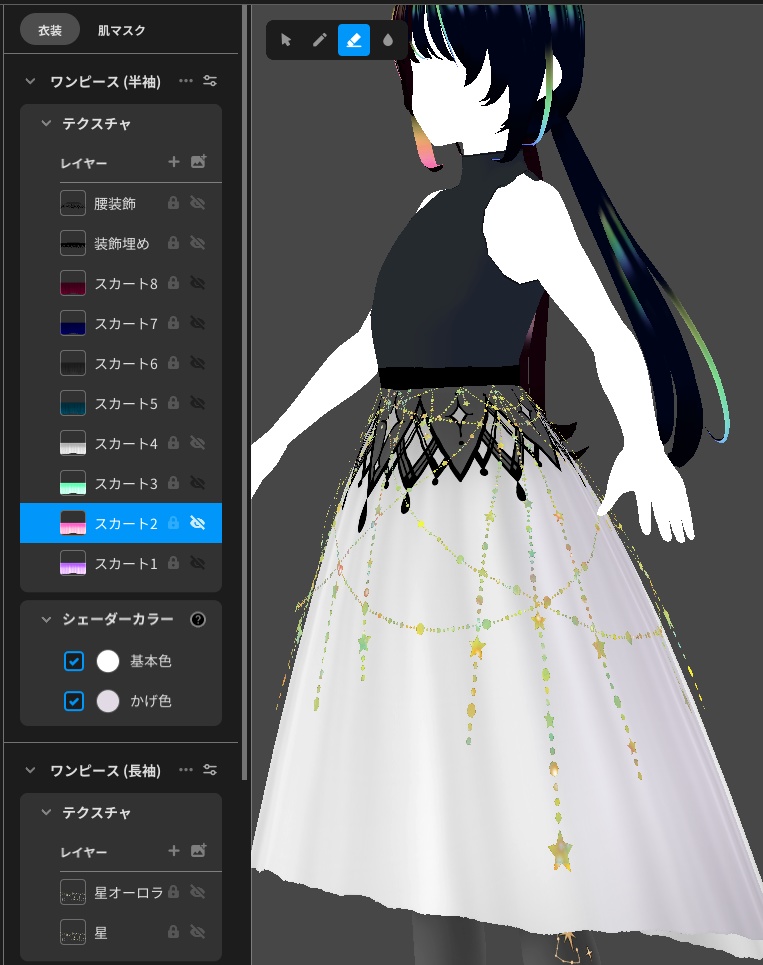This screenshot has height=965, width=763.
Task: Show the スカート8 layer
Action: click(x=198, y=283)
